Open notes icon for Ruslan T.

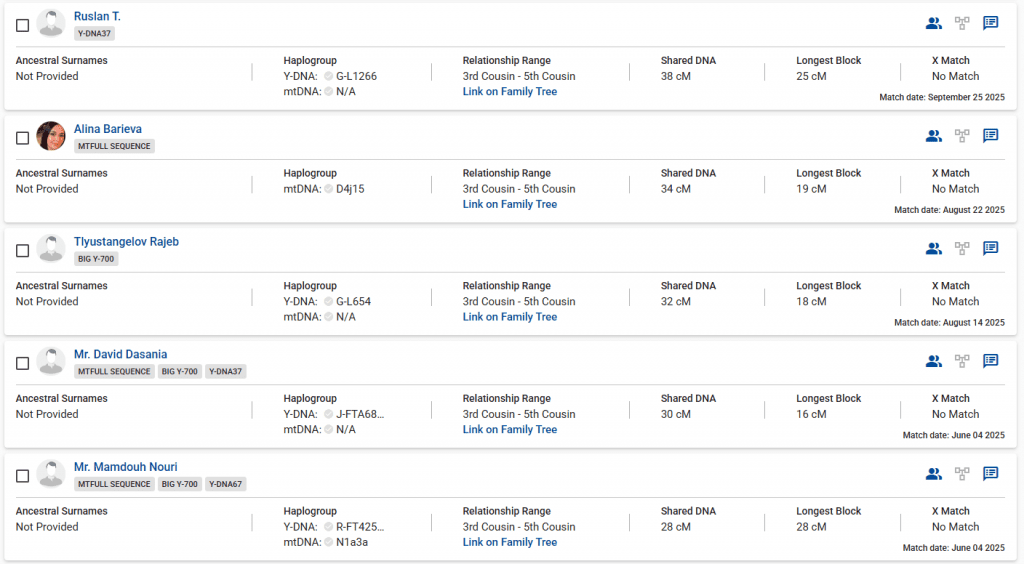(990, 23)
